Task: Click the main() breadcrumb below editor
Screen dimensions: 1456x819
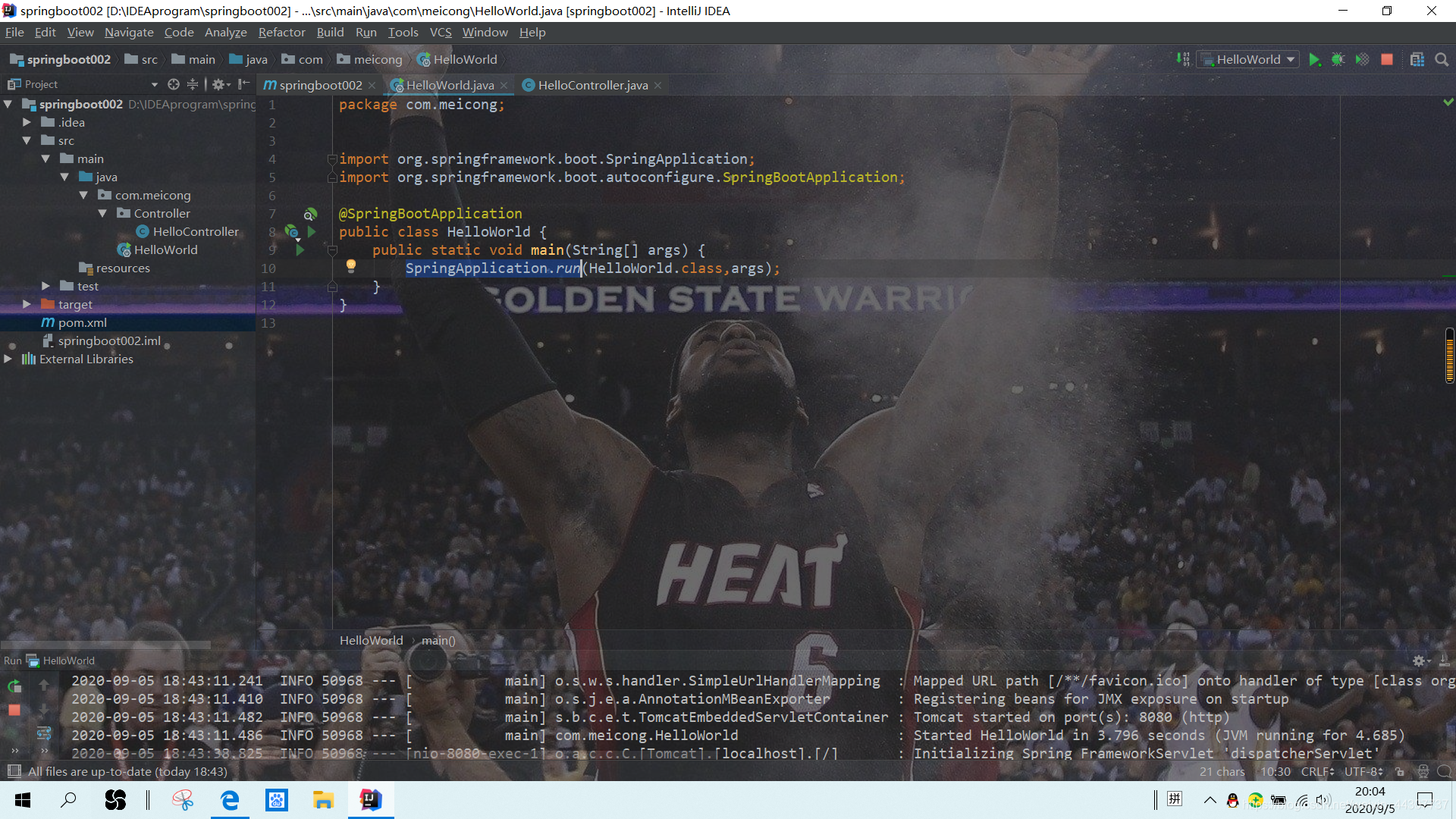Action: pos(438,640)
